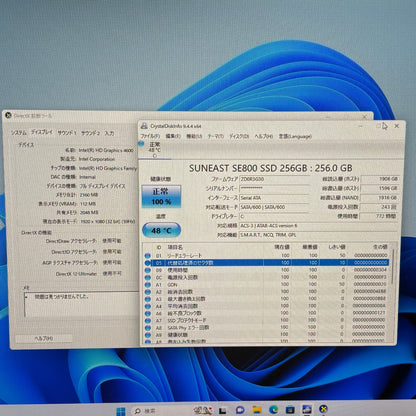This screenshot has height=416, width=416.
Task: Click the masked serial number field
Action: 274,188
